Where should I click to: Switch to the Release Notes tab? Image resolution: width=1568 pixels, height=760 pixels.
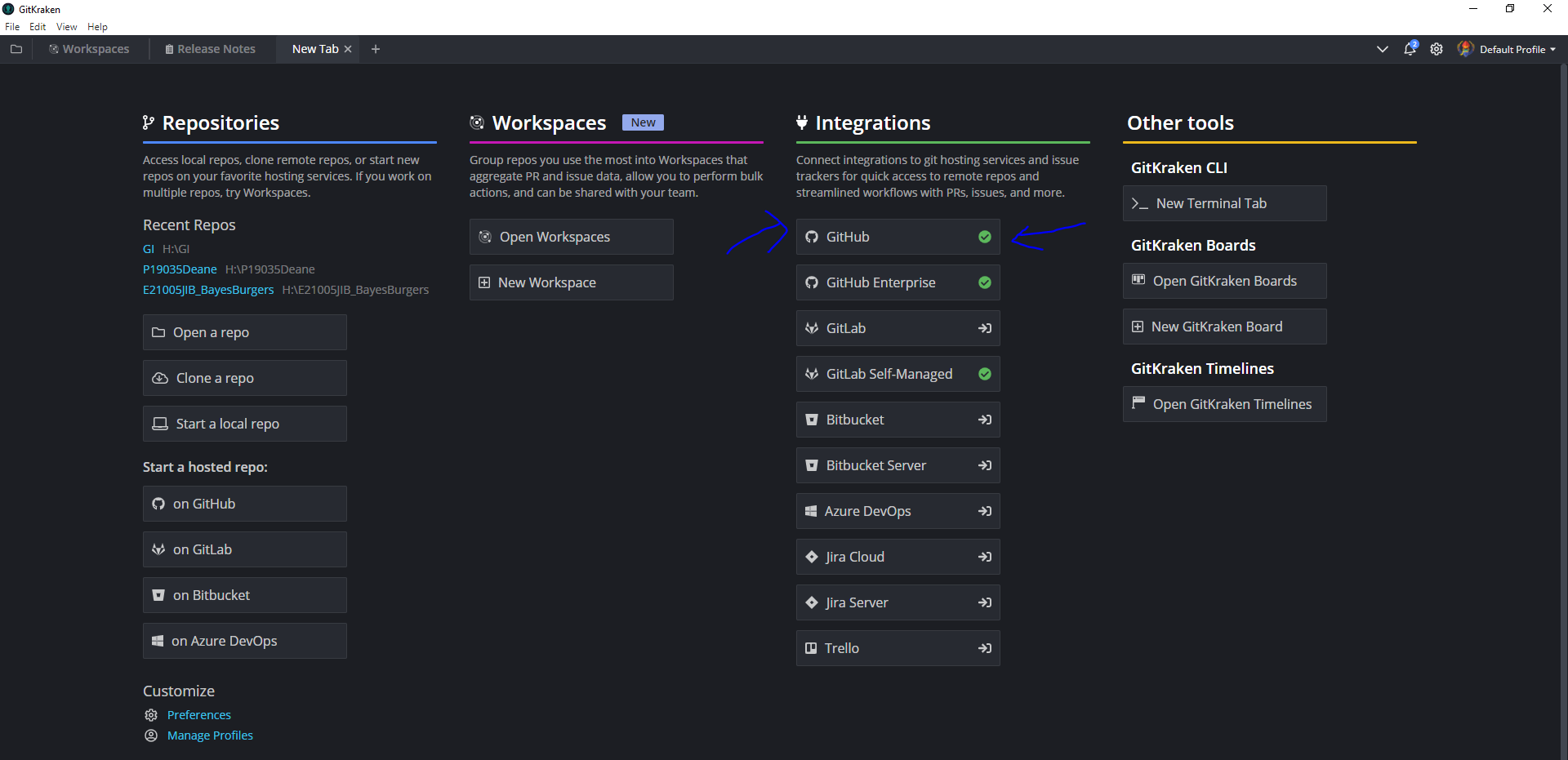(211, 49)
